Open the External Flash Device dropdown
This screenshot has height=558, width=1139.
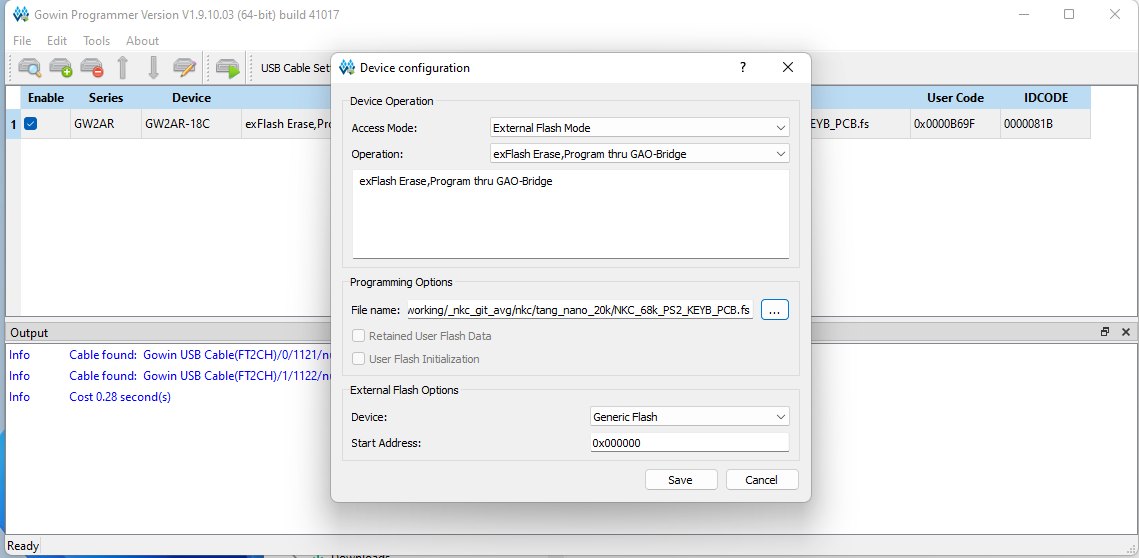pyautogui.click(x=689, y=417)
